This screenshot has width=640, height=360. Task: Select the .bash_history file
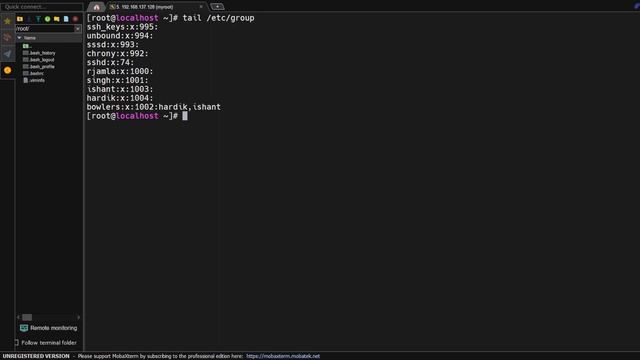click(x=39, y=53)
